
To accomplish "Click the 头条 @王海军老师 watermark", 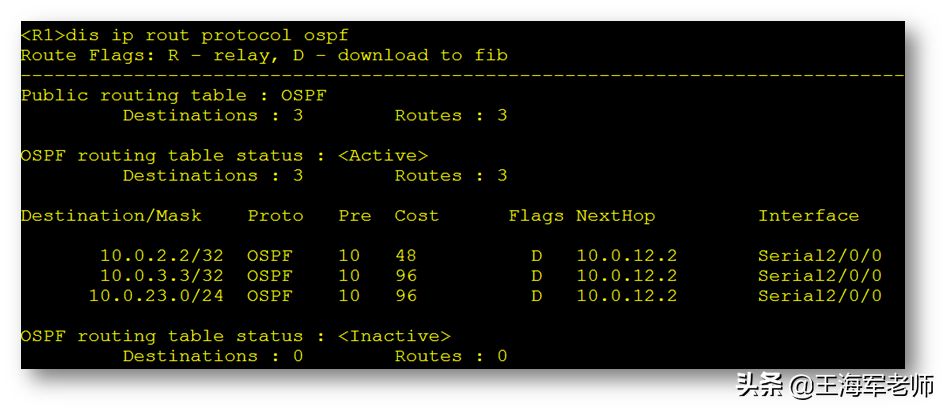I will click(835, 385).
